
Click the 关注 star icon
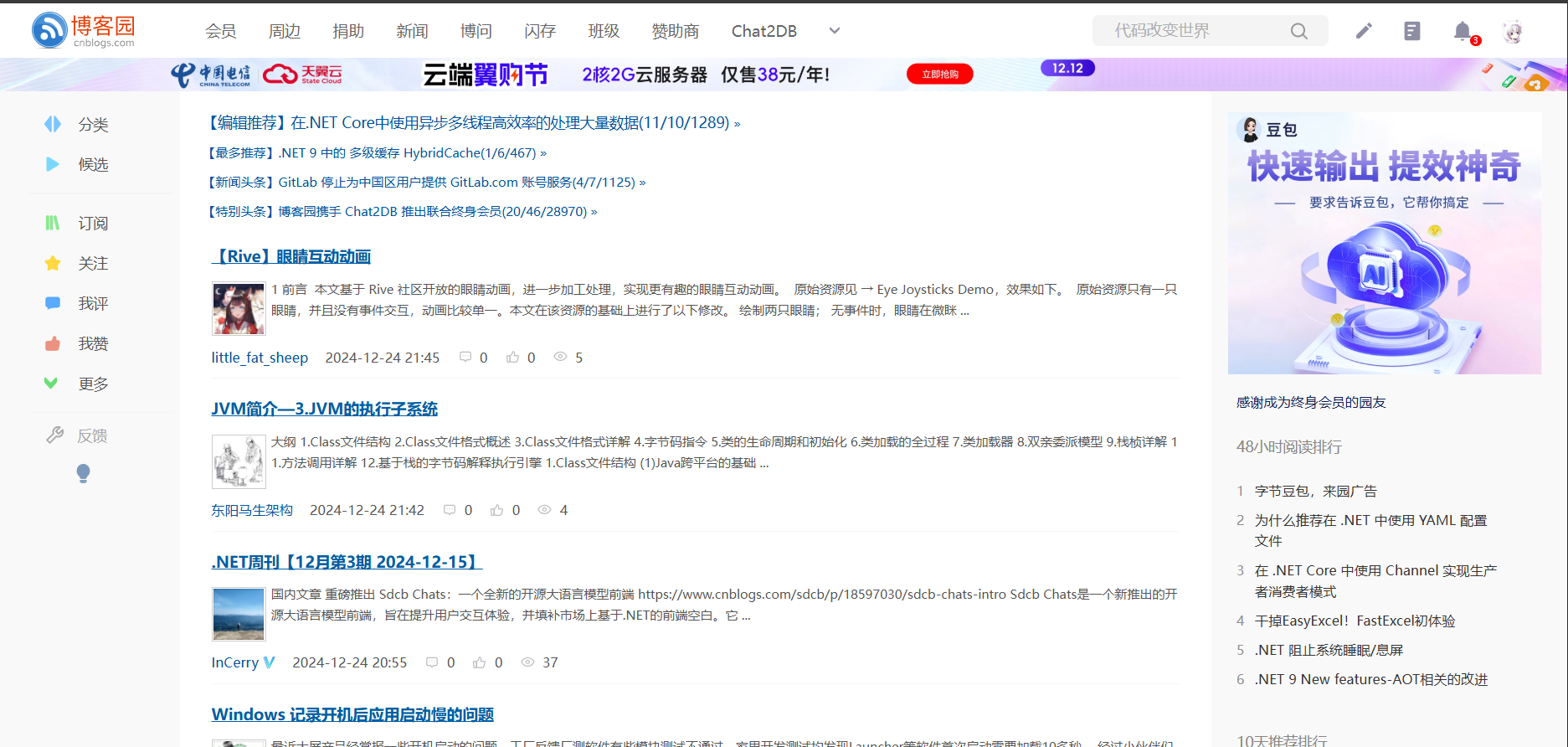coord(53,263)
